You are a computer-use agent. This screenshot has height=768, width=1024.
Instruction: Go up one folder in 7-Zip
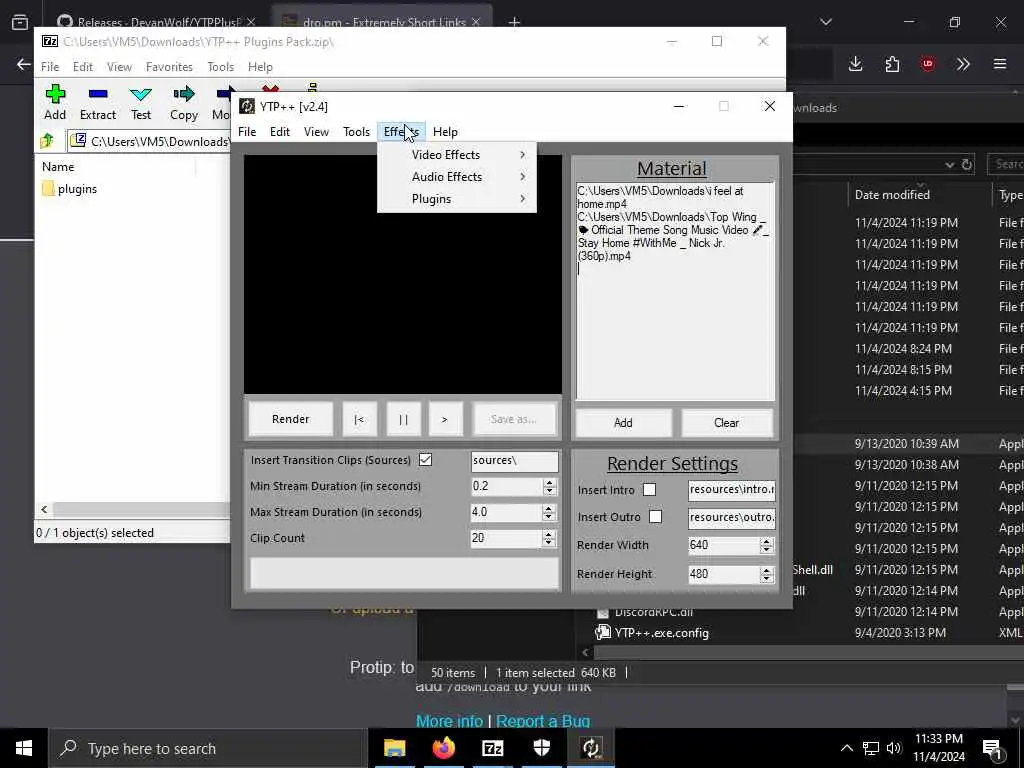coord(47,141)
